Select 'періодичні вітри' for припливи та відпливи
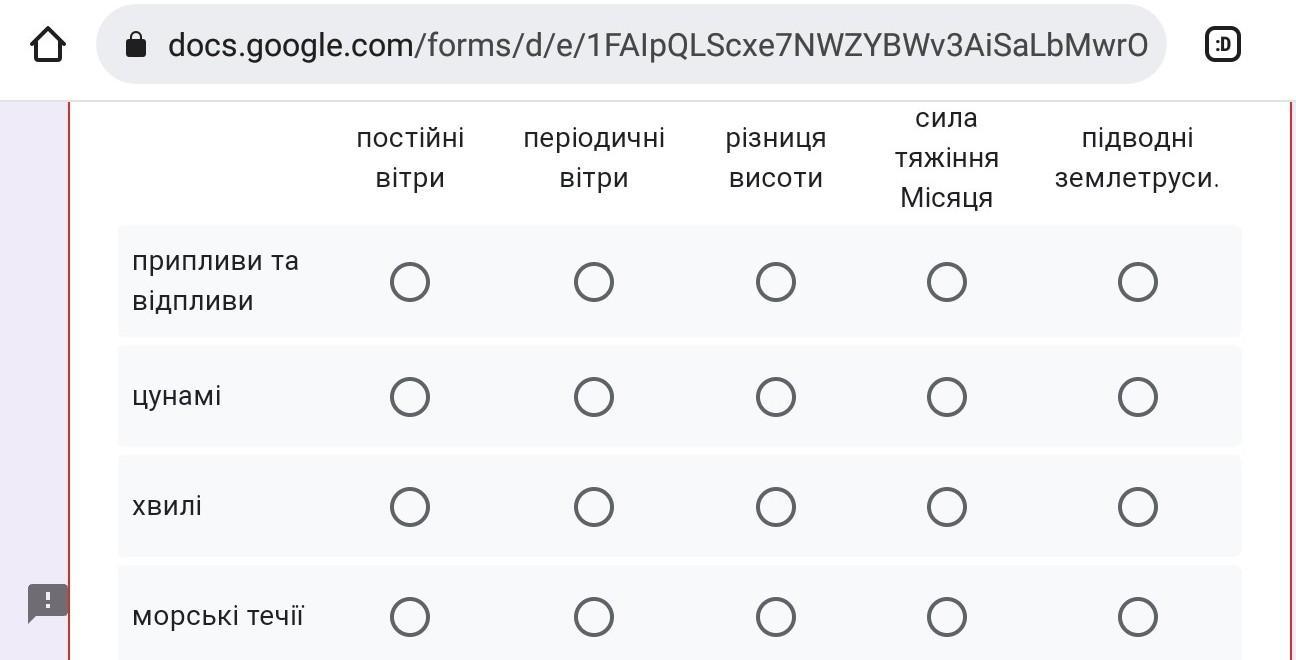Screen dimensions: 1296x660 click(593, 282)
